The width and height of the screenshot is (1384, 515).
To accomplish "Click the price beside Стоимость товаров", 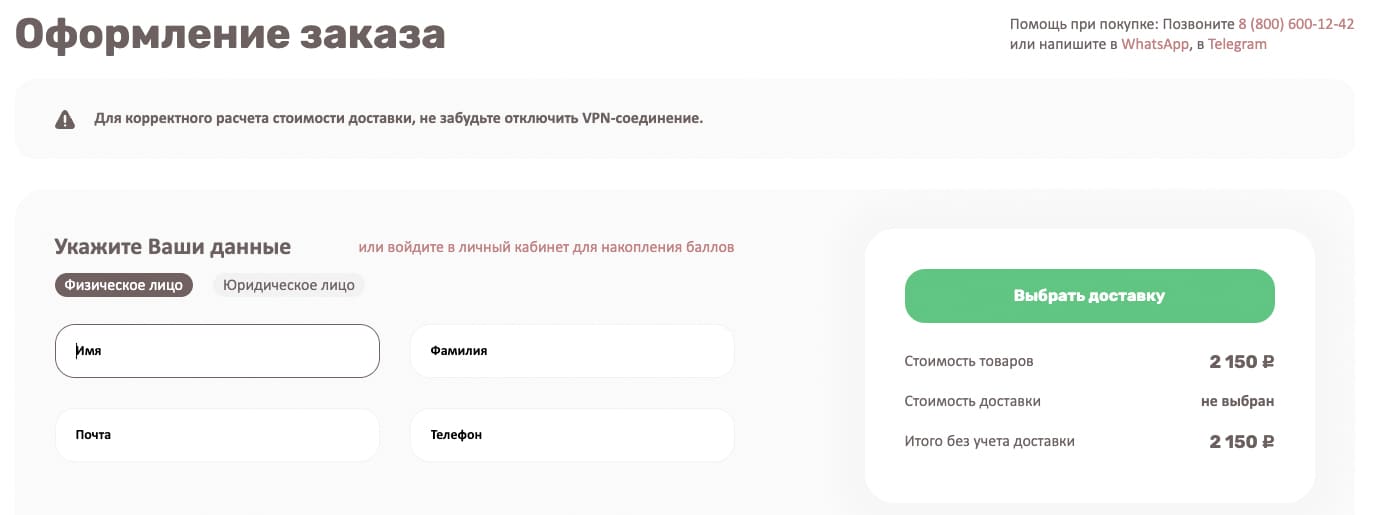I will click(x=1241, y=361).
